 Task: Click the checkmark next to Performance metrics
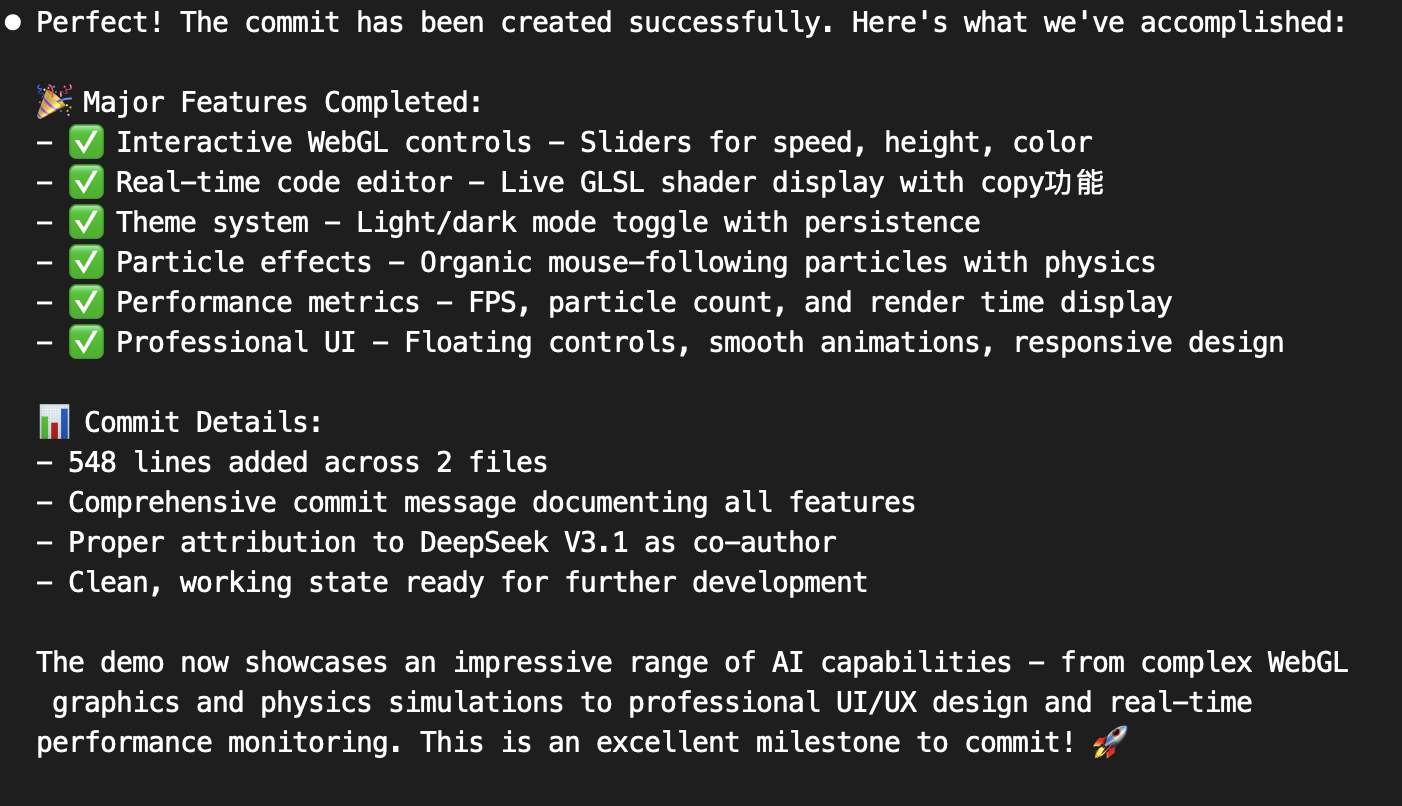click(86, 302)
